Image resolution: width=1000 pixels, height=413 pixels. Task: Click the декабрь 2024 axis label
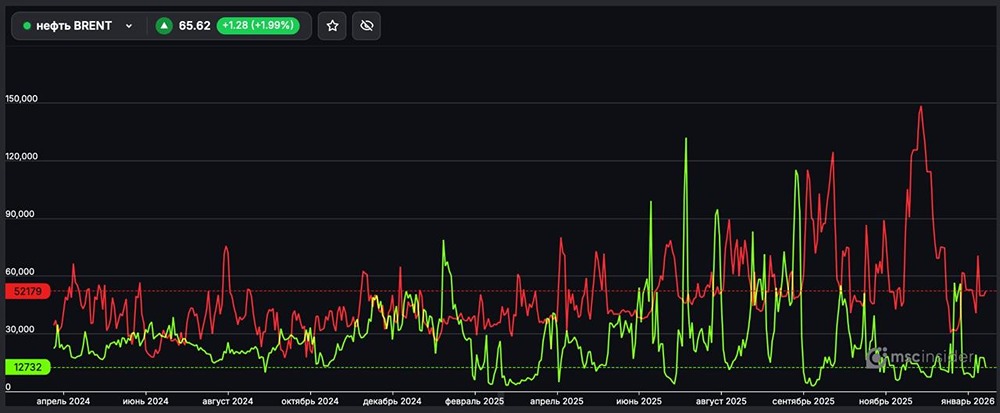(391, 401)
